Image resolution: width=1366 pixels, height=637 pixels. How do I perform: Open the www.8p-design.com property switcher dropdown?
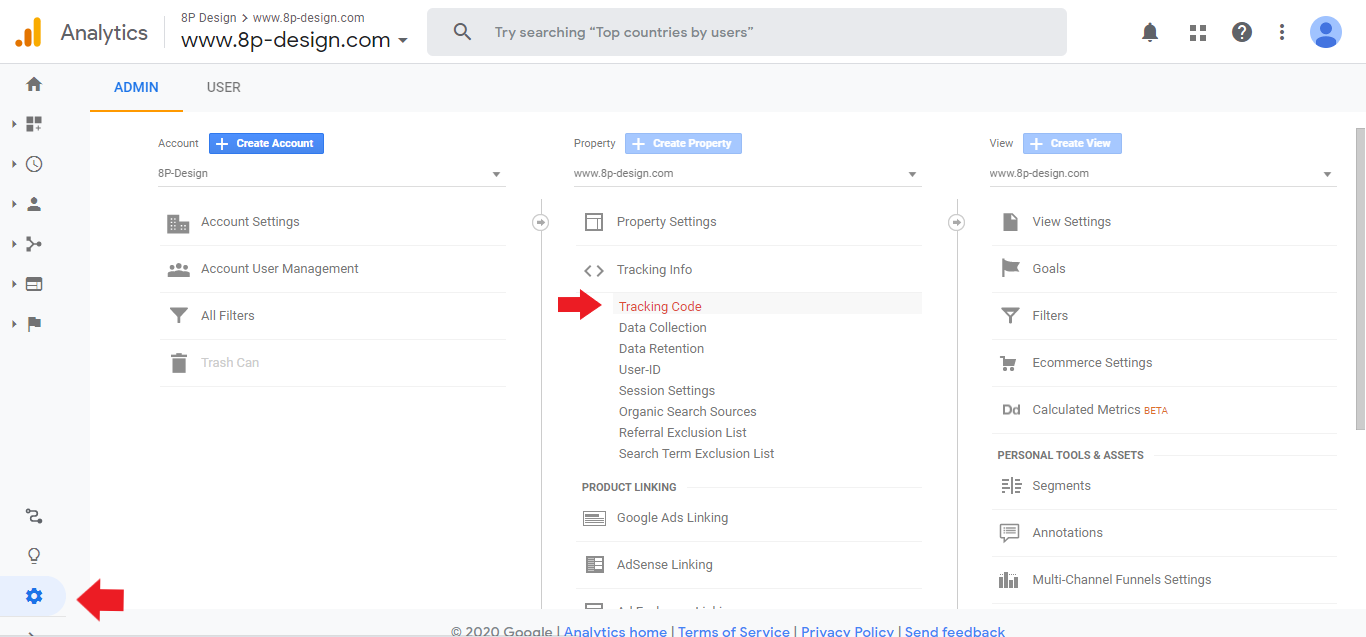click(x=294, y=40)
